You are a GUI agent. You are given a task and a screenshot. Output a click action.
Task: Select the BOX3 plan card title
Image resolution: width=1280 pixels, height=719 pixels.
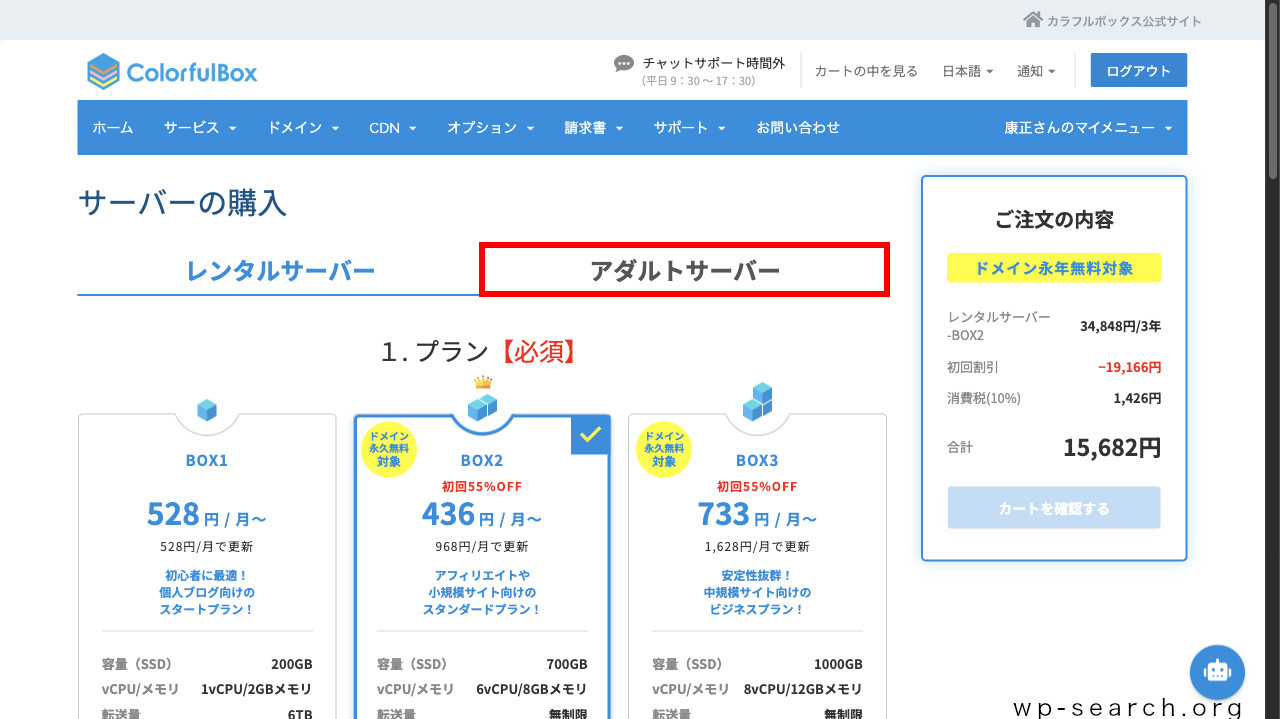(x=757, y=461)
